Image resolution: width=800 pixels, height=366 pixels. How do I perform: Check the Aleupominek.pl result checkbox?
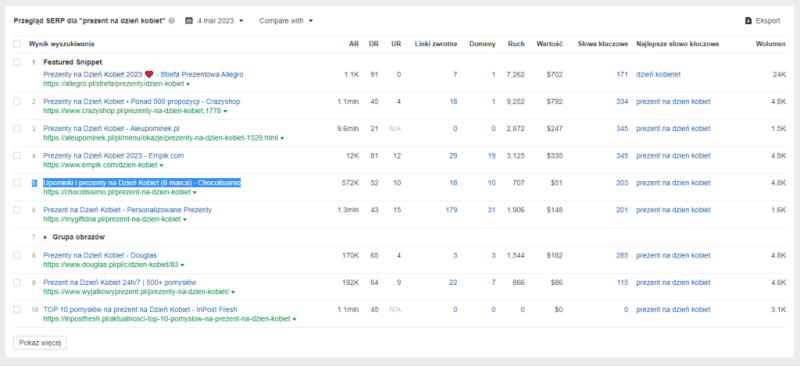(x=17, y=129)
